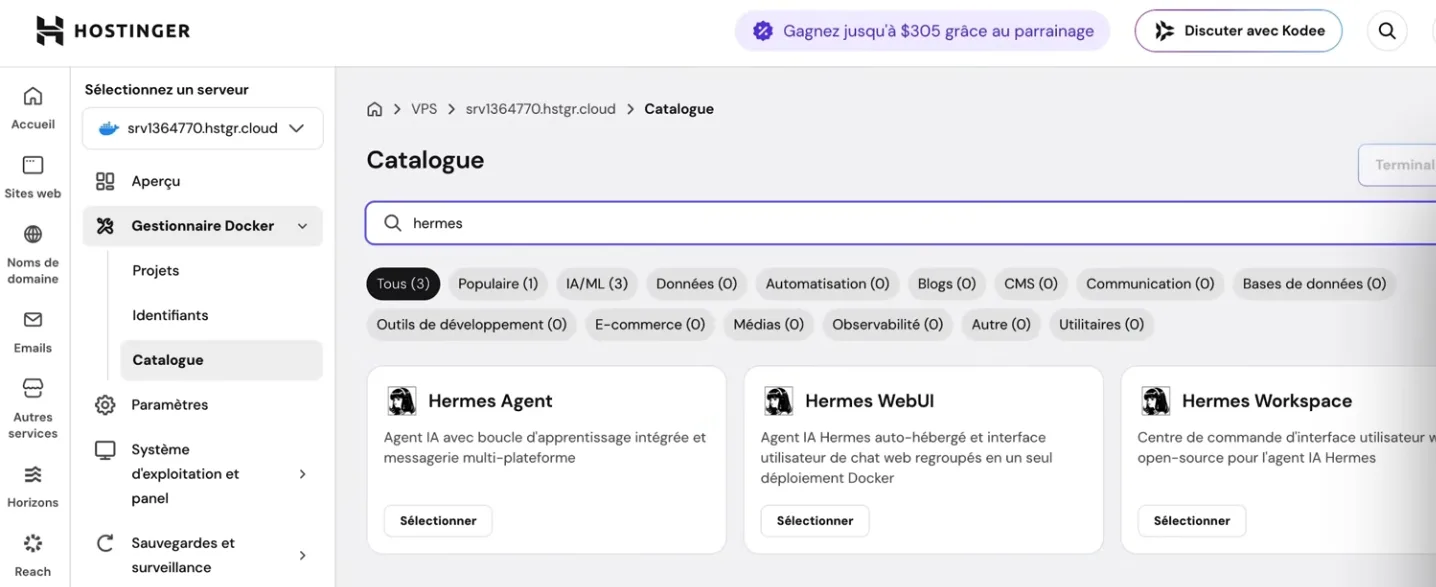Open Catalogue in the Docker submenu
This screenshot has height=587, width=1436.
click(x=221, y=360)
